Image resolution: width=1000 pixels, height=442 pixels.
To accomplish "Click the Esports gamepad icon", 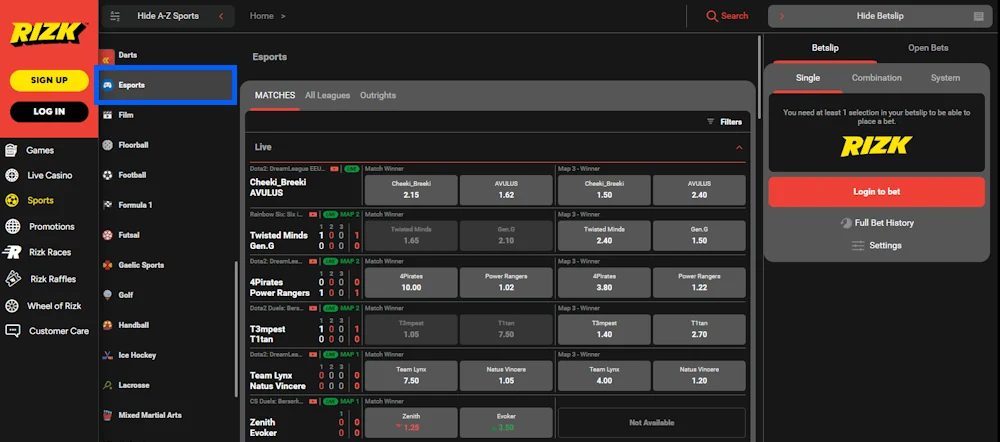I will (108, 85).
